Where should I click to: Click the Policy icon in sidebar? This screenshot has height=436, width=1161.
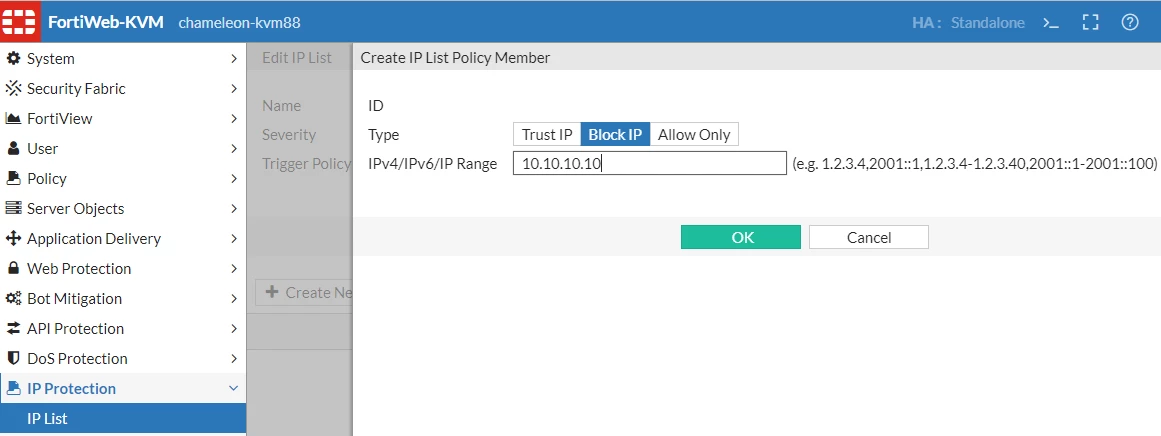(13, 178)
